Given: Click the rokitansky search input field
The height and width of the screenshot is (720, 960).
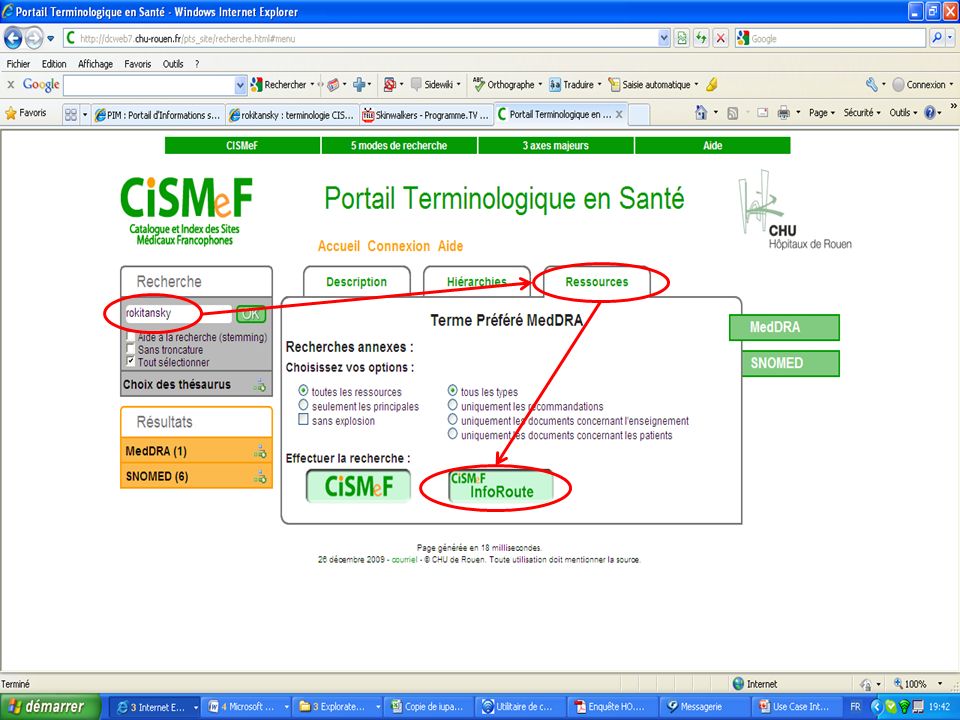Looking at the screenshot, I should click(178, 313).
